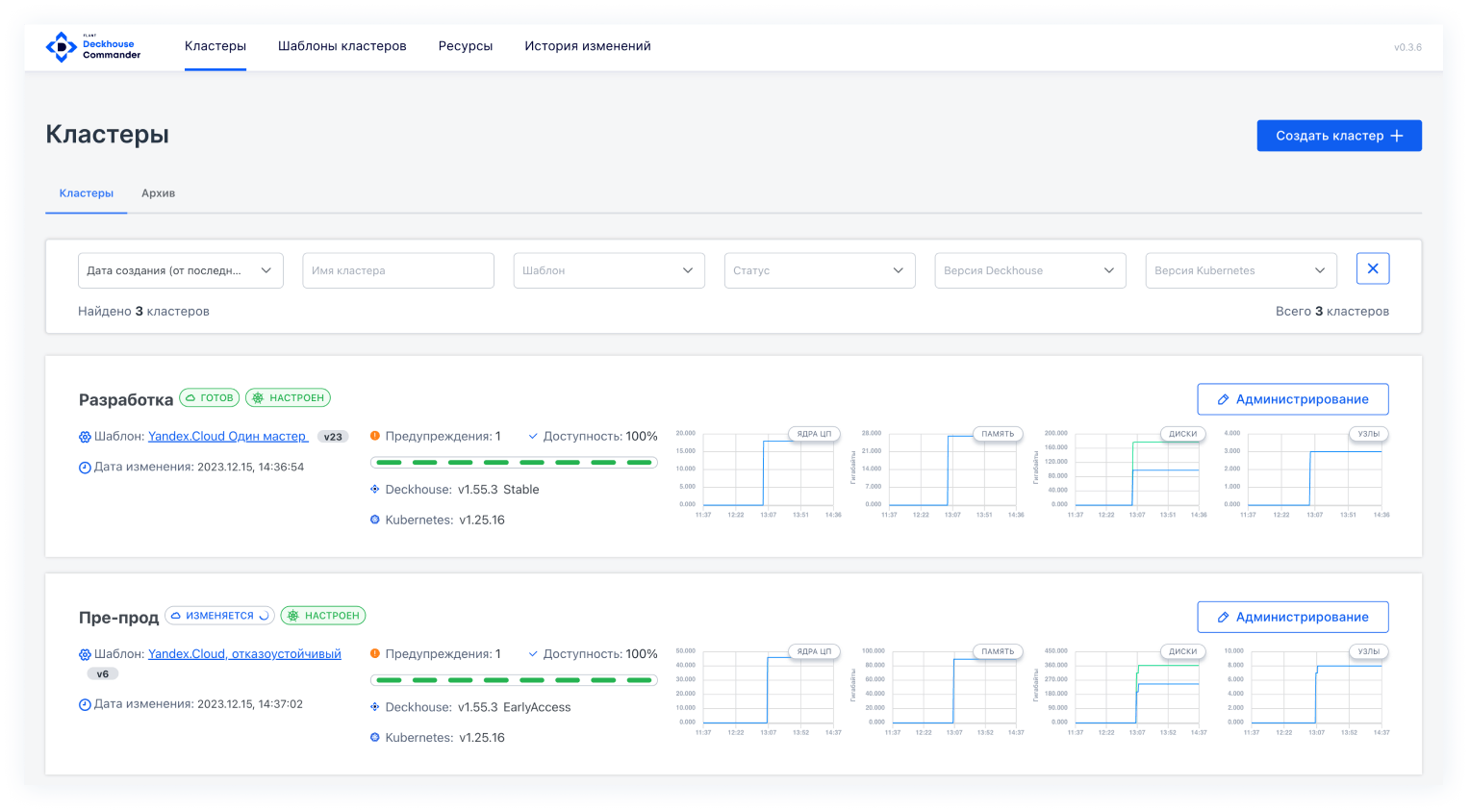Viewport: 1470px width, 812px height.
Task: Click the warning icon in Пре-прод card
Action: point(375,653)
